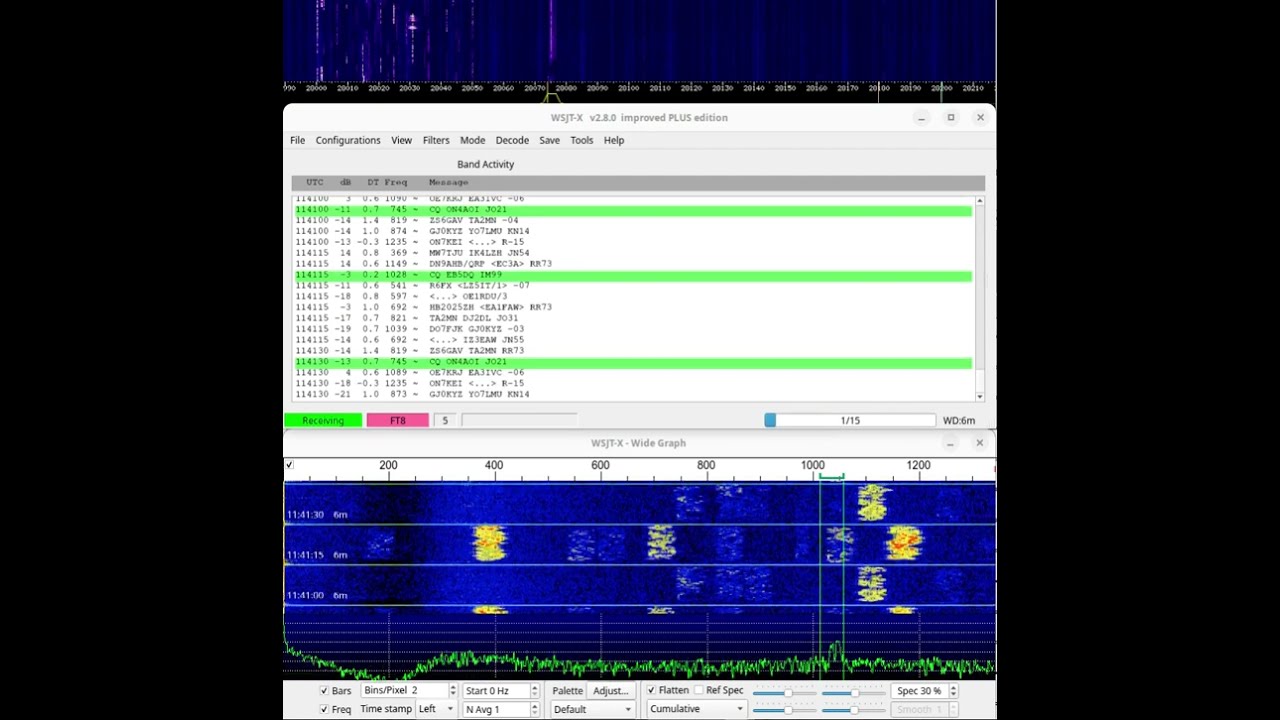Click the Spec 30 % spin box
Screen dimensions: 1280x720
(924, 691)
